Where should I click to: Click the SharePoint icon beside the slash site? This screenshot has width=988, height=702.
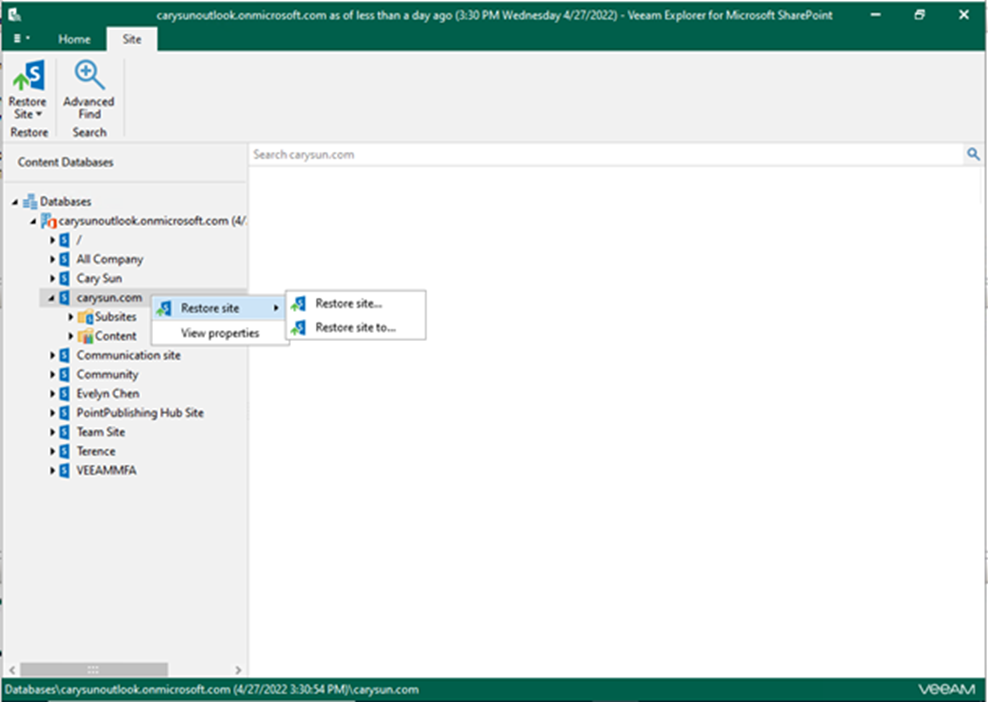(64, 240)
